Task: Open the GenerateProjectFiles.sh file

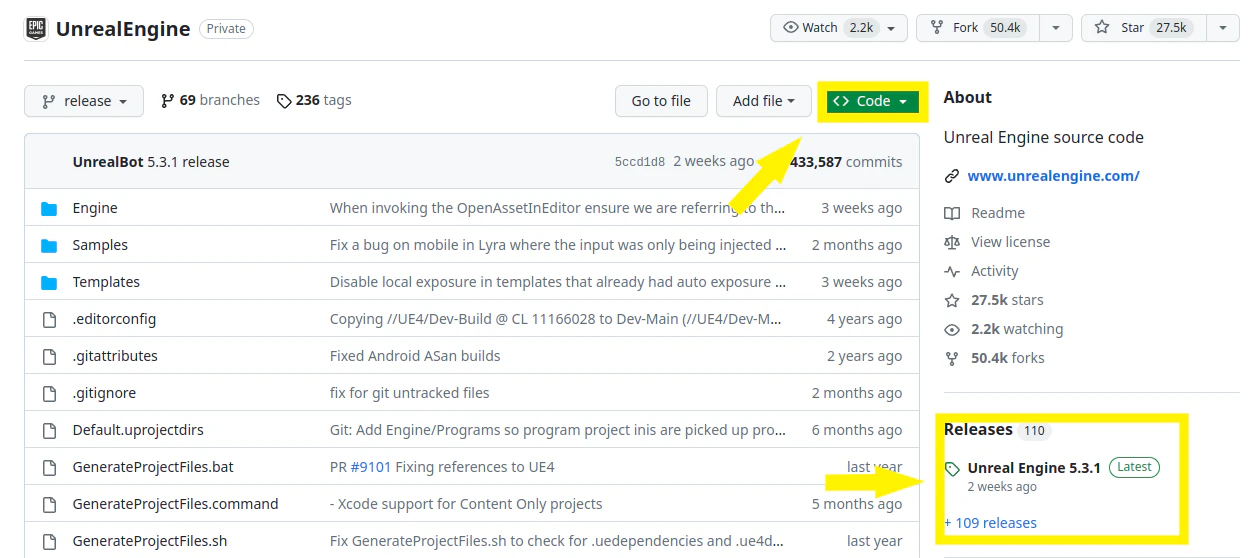Action: [150, 541]
